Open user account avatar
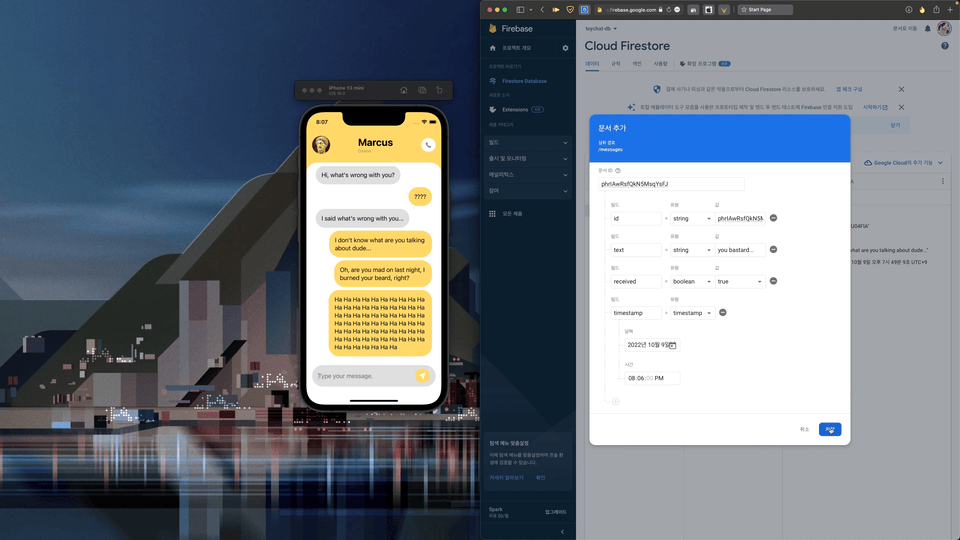 pyautogui.click(x=944, y=28)
